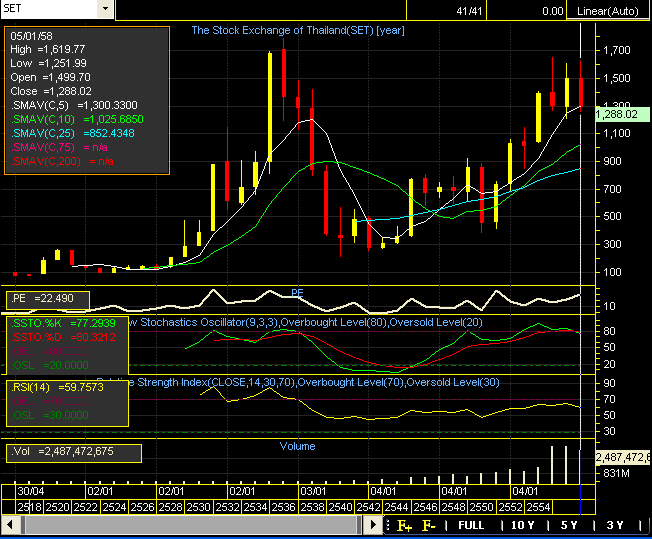Screen dimensions: 652x539
Task: Select the 3 Y time range
Action: click(614, 525)
